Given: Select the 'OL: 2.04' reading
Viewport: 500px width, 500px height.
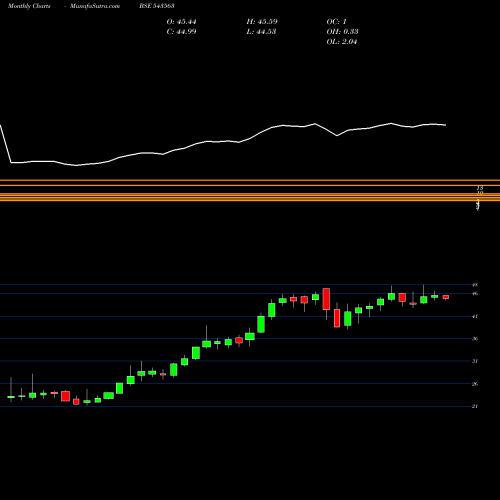Looking at the screenshot, I should tap(342, 42).
